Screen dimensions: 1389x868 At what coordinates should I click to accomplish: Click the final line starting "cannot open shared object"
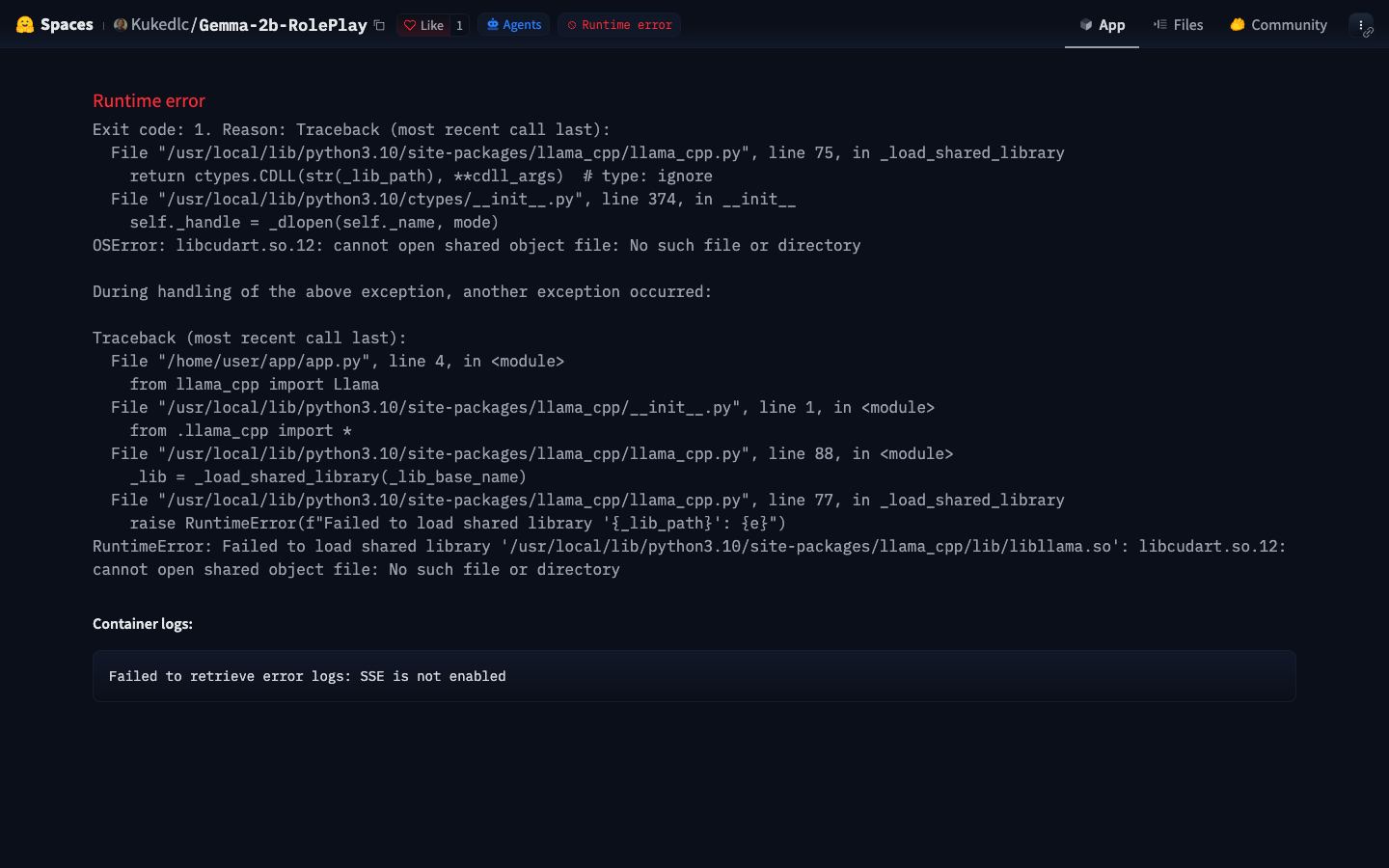coord(356,570)
